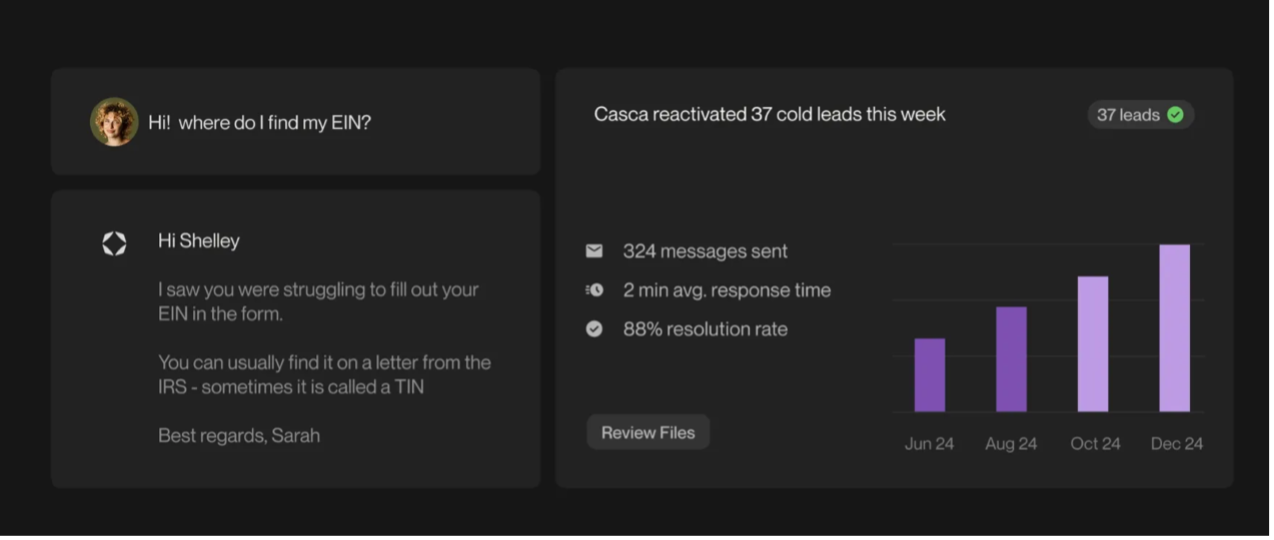Click the envelope icon next to messages sent

click(594, 251)
